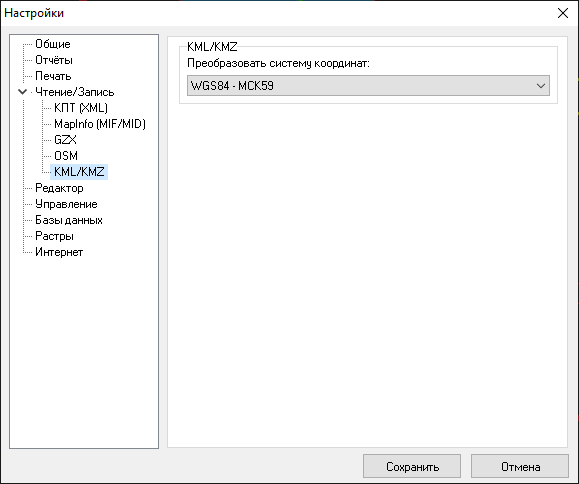The height and width of the screenshot is (484, 579).
Task: Click the dropdown arrow of coordinate conversion combo
Action: 541,86
